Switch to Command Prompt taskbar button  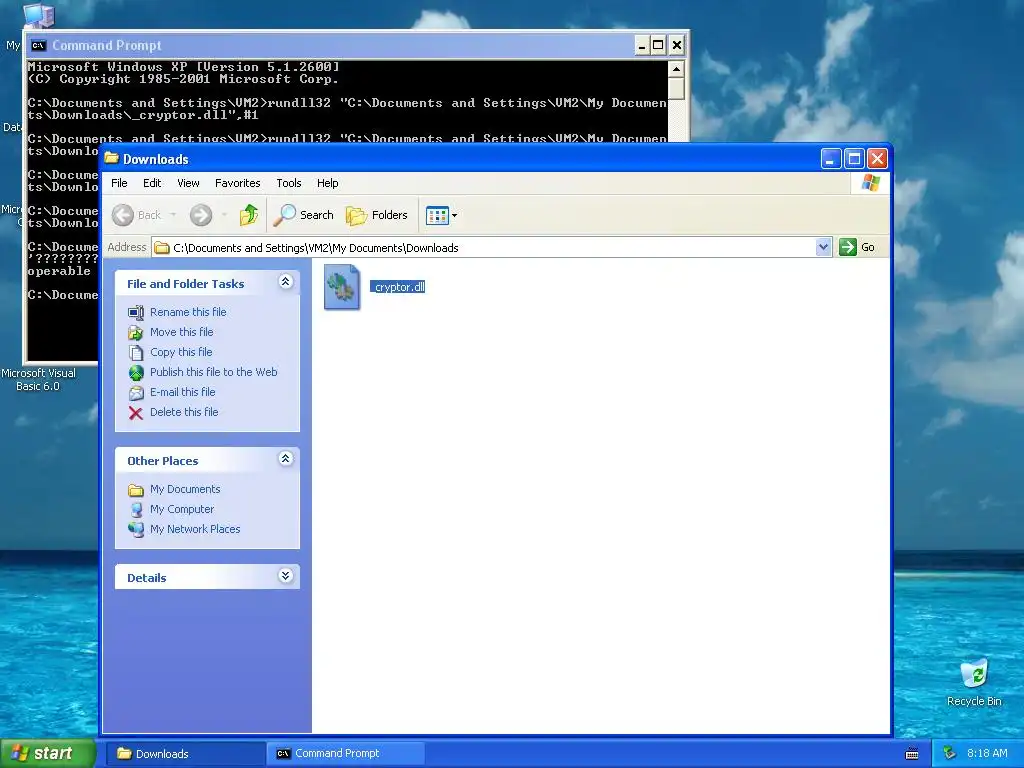[346, 754]
